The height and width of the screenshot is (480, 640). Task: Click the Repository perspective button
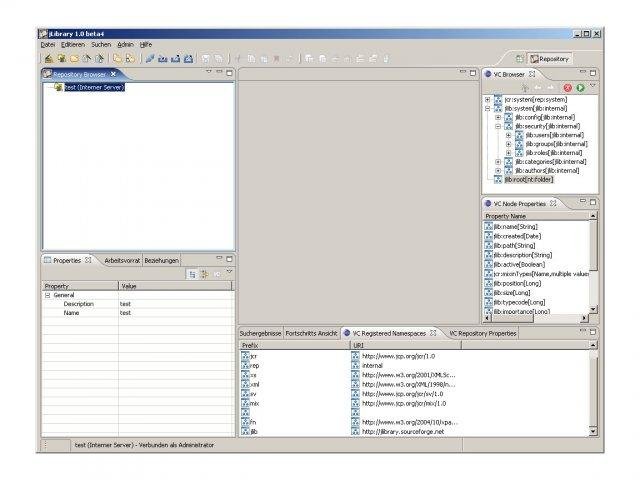point(550,59)
